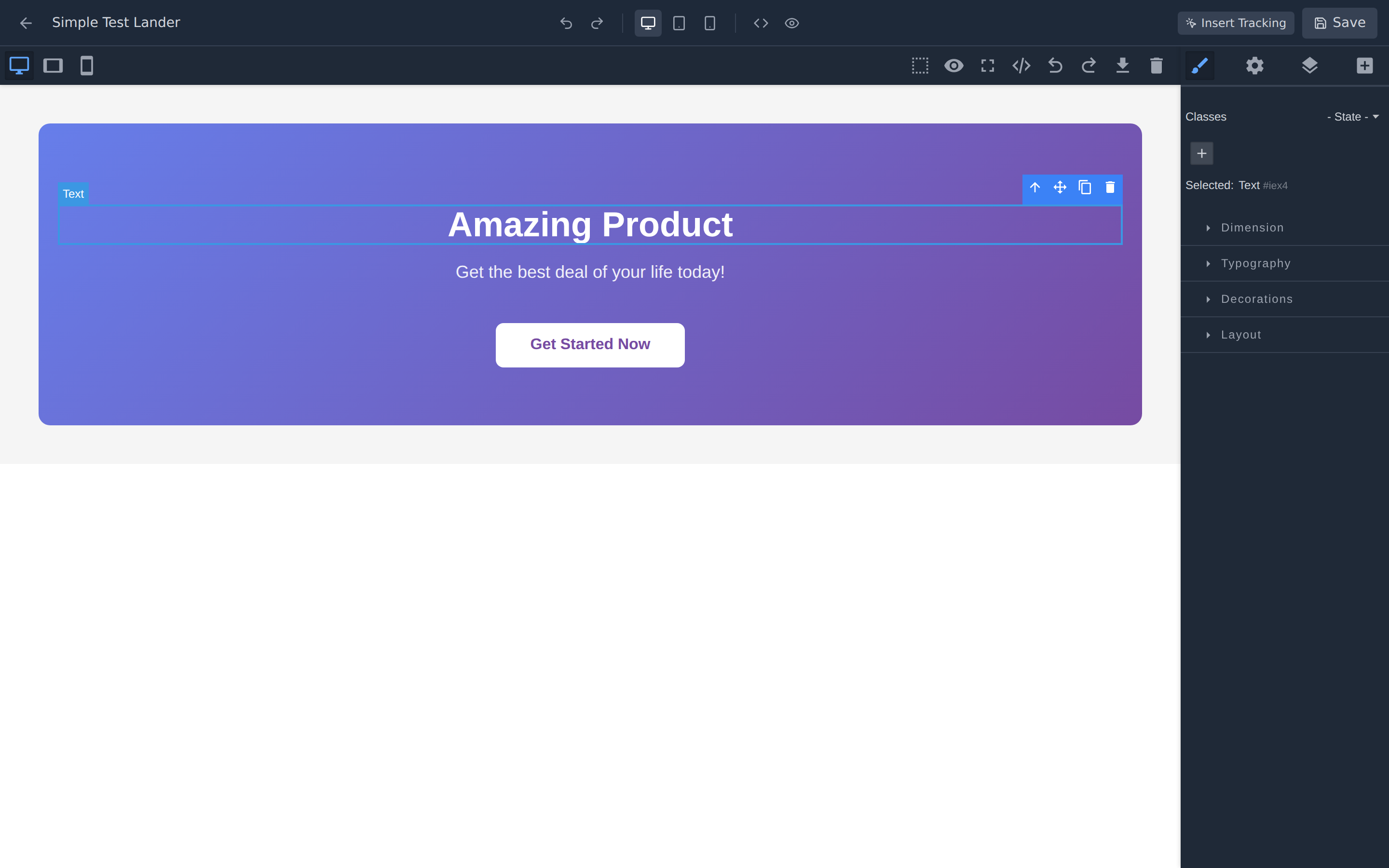This screenshot has height=868, width=1389.
Task: Switch to tablet device view
Action: coord(680,23)
